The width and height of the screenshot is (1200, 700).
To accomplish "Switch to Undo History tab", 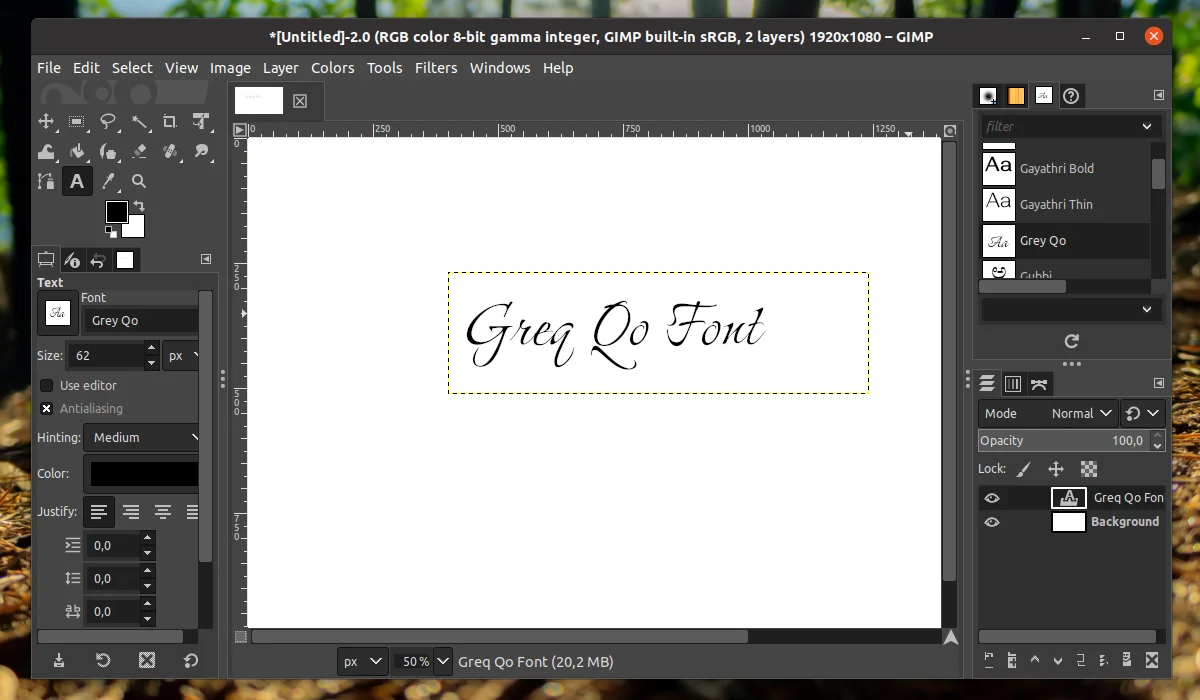I will (x=98, y=260).
